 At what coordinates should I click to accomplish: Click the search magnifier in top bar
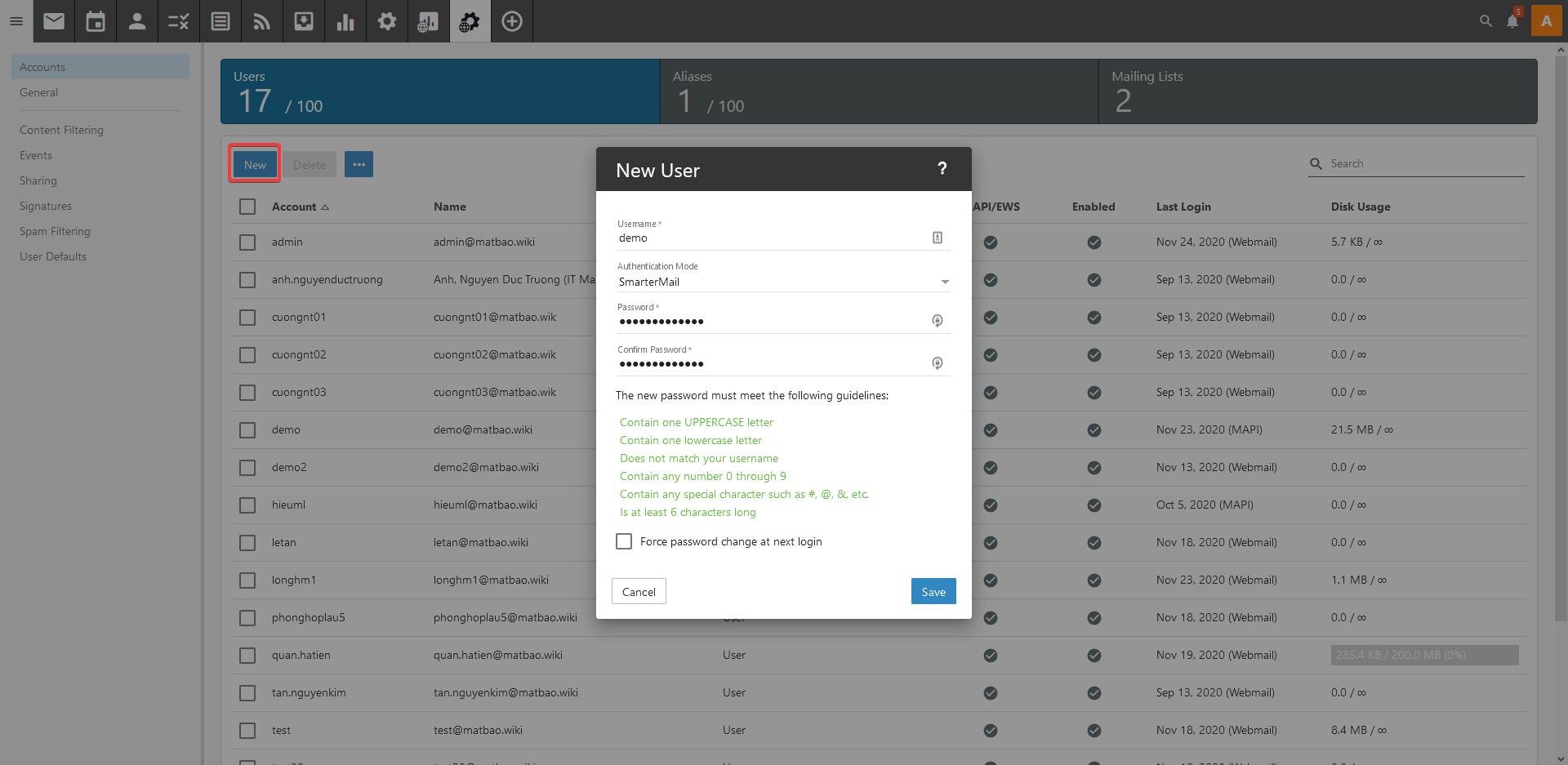point(1486,21)
